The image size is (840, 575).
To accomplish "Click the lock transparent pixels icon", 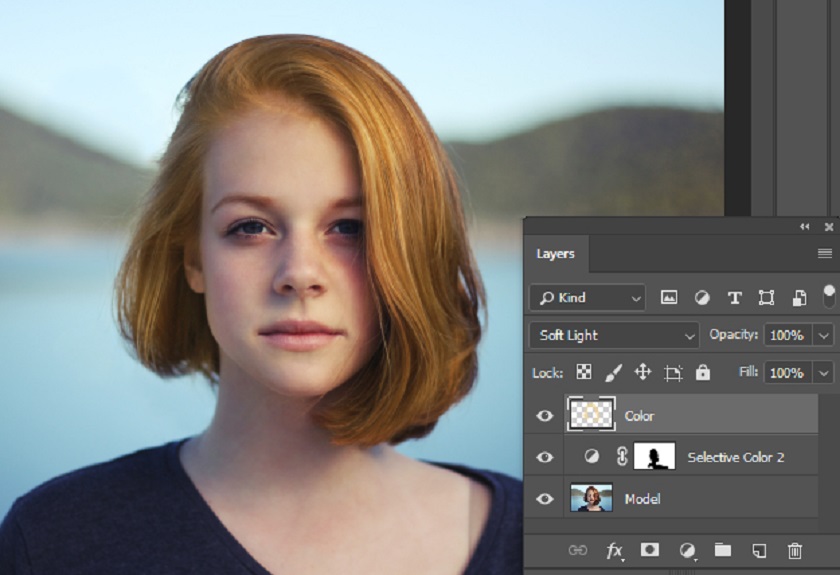I will [584, 372].
